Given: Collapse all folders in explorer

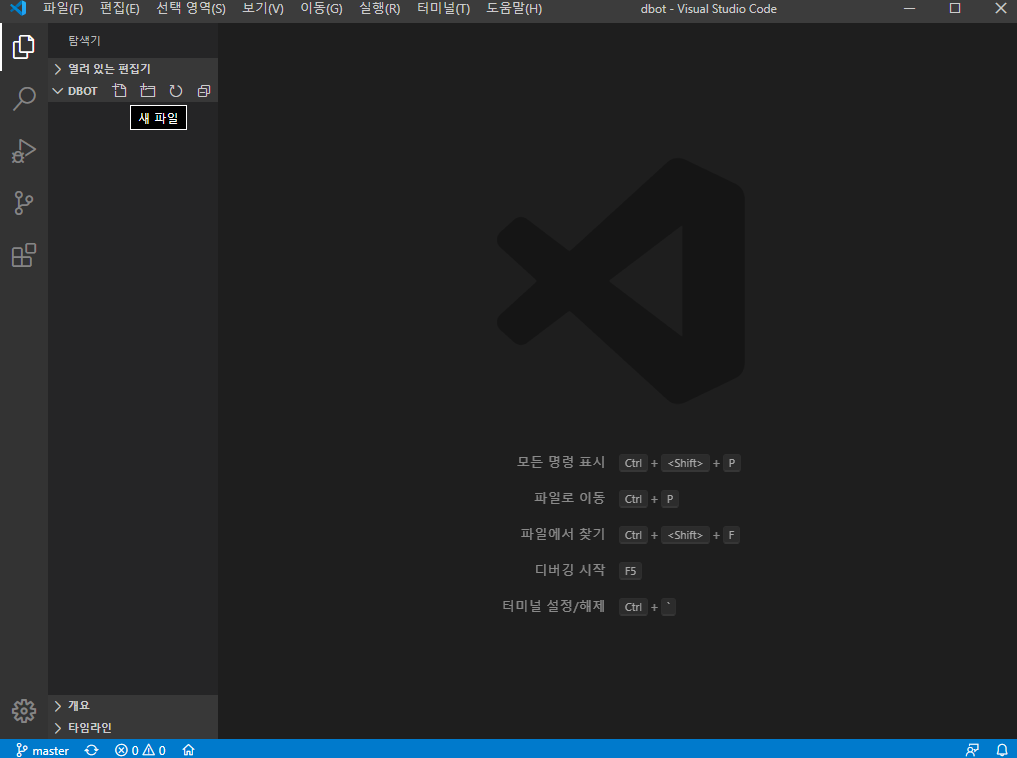Looking at the screenshot, I should click(x=204, y=91).
